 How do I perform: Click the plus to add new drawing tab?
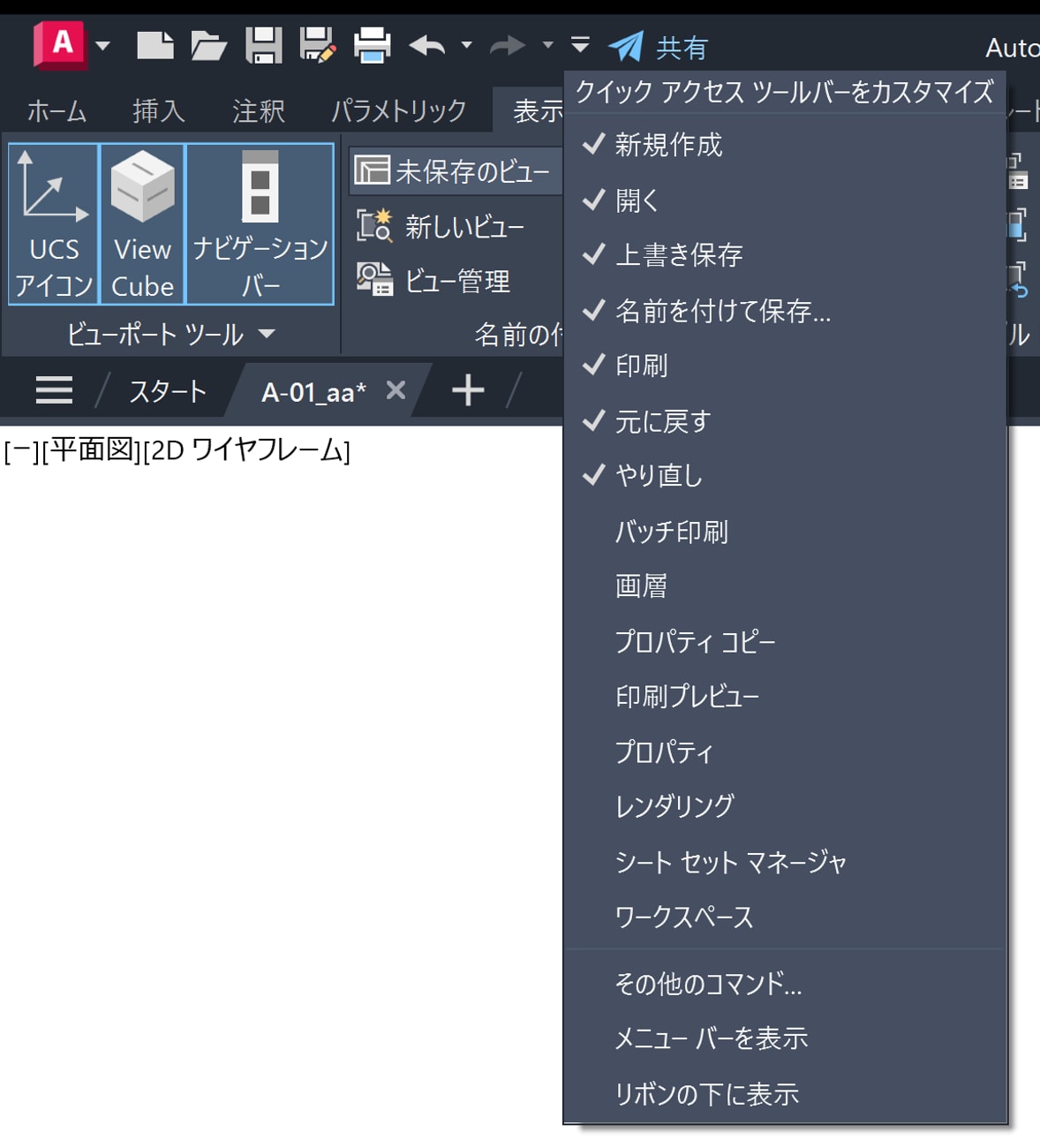(x=468, y=390)
